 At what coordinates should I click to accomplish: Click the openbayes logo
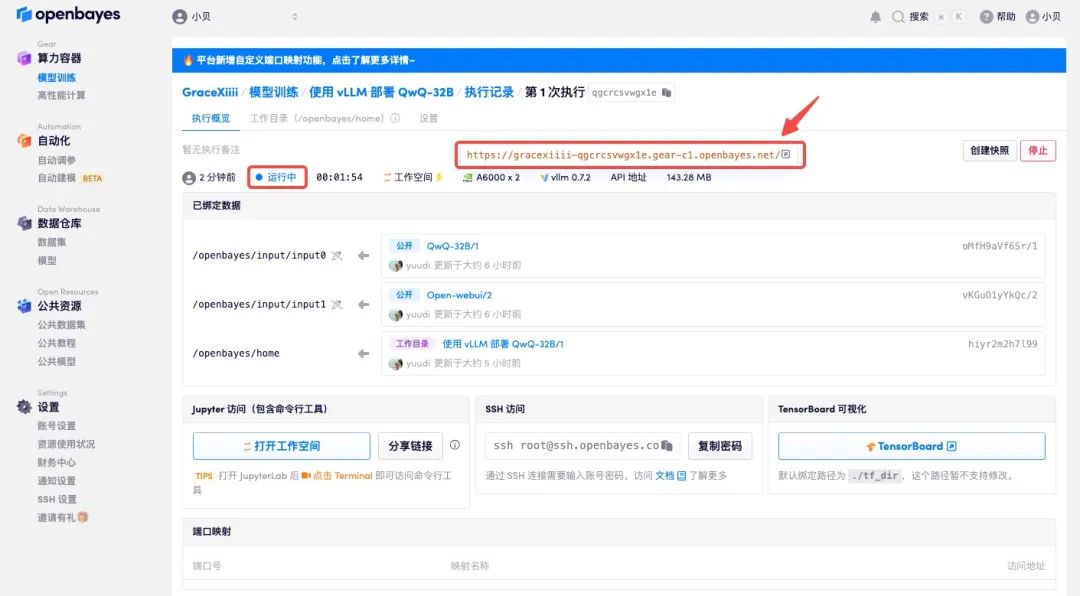tap(68, 14)
